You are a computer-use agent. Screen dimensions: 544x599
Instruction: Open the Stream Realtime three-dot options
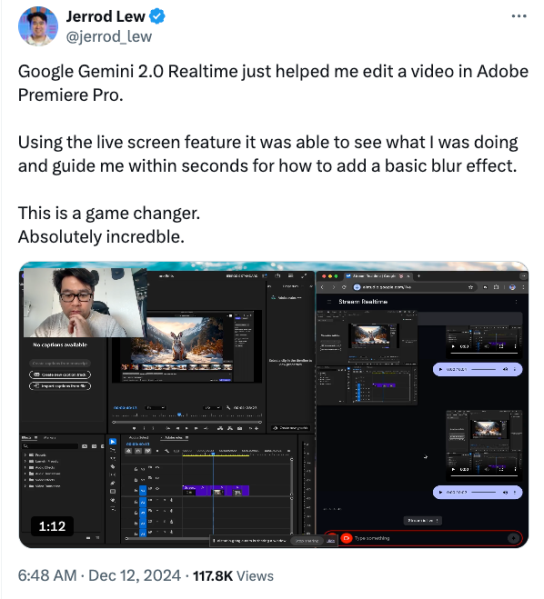(516, 302)
